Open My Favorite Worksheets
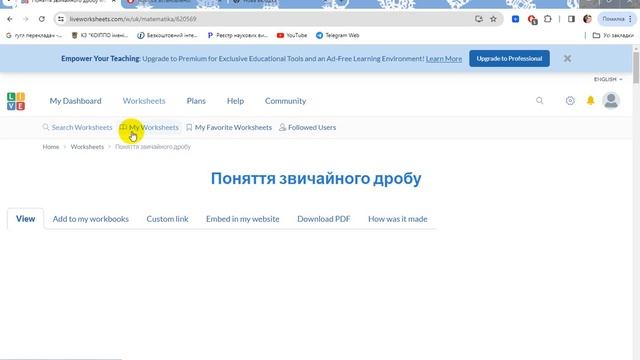This screenshot has height=360, width=640. click(x=229, y=127)
